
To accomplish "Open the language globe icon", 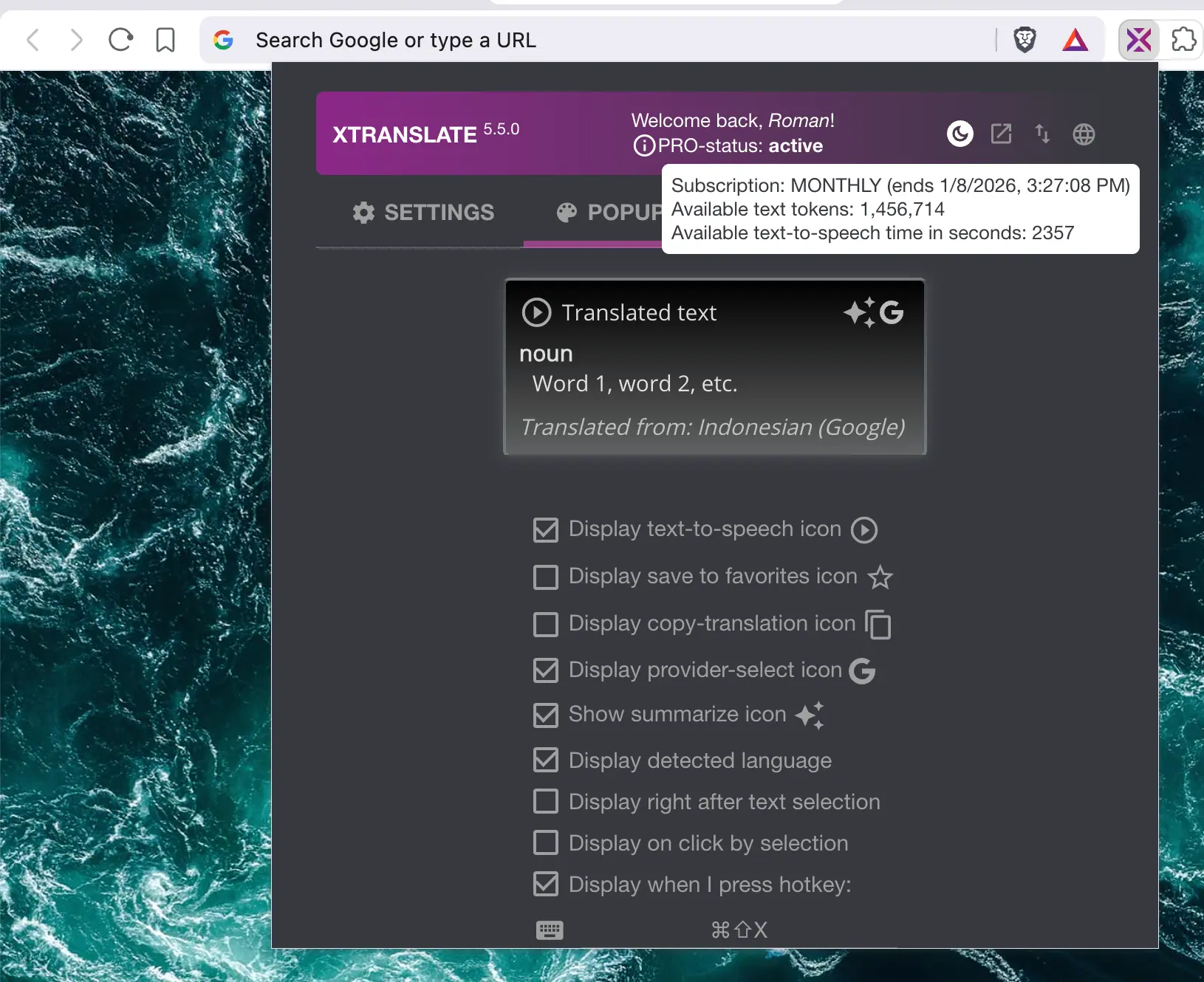I will point(1084,134).
